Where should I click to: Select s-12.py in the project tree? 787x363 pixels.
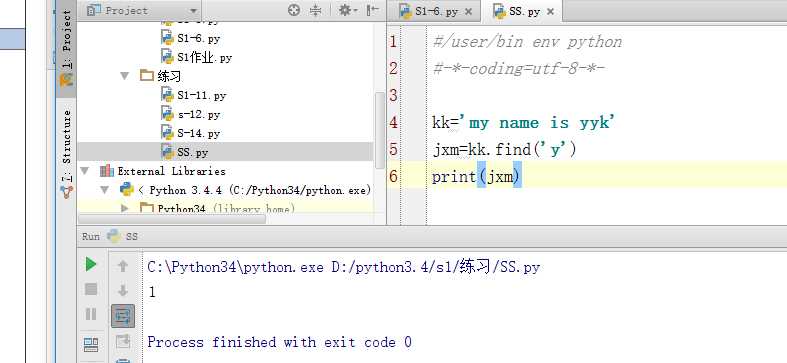pyautogui.click(x=199, y=114)
